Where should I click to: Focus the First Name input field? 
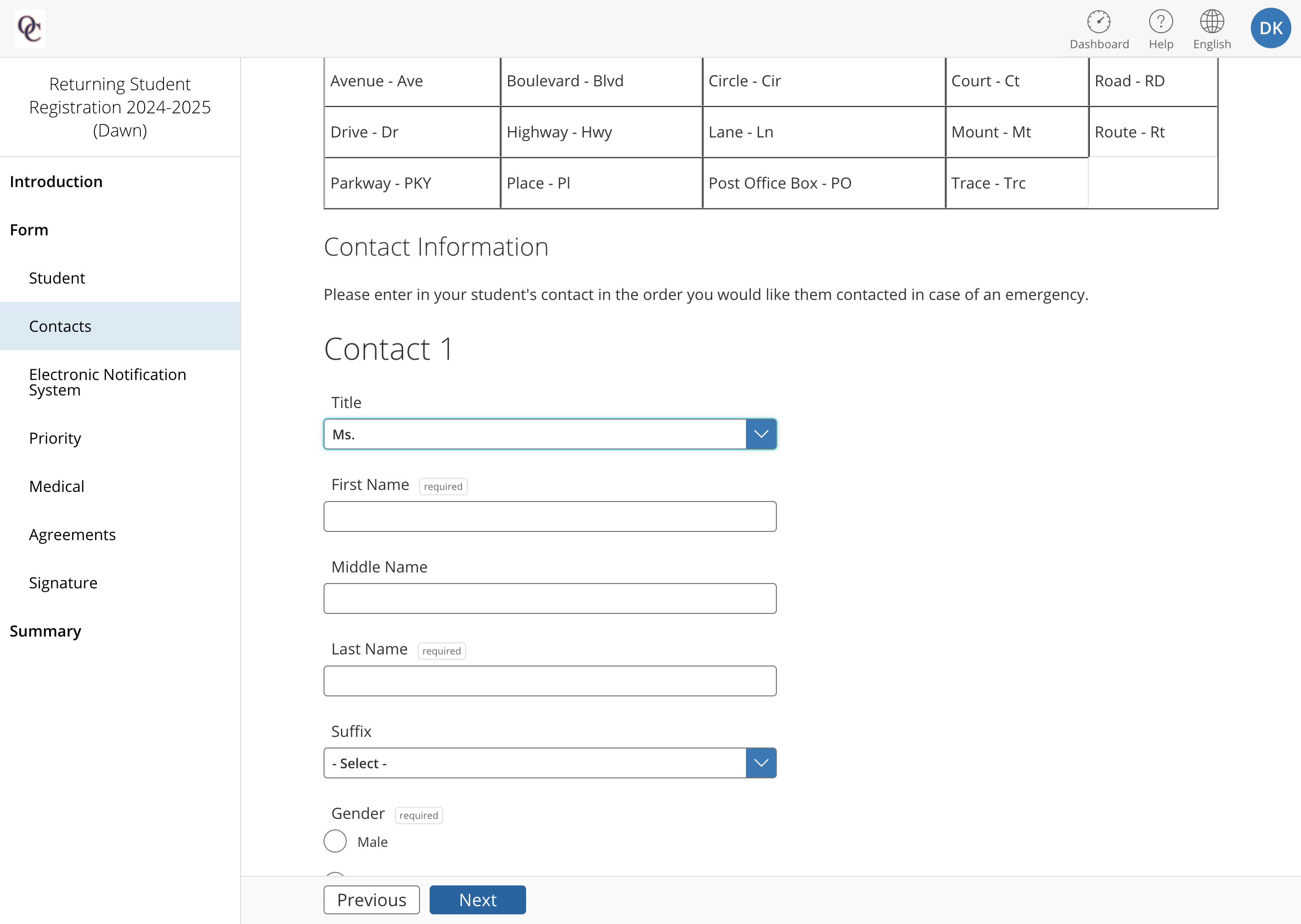pyautogui.click(x=550, y=516)
